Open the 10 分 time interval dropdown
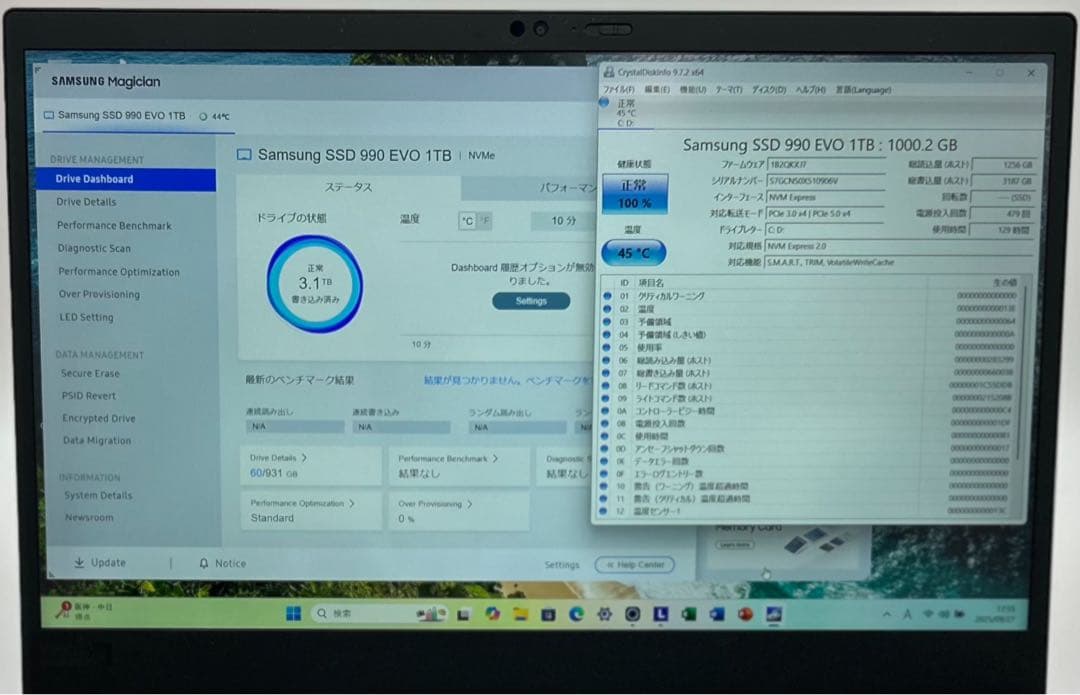The width and height of the screenshot is (1080, 695). (564, 221)
